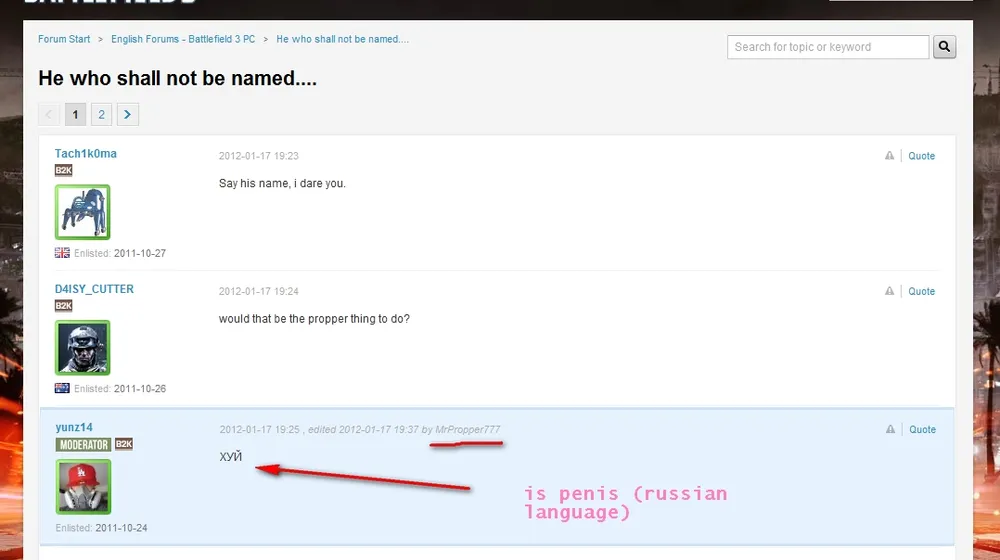Click B2K badge under D4ISY_CUTTER
The height and width of the screenshot is (560, 1000).
click(x=64, y=306)
